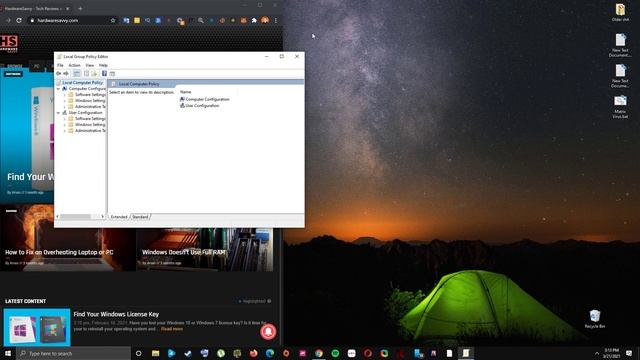
Task: Collapse Computer Configuration tree node
Action: [58, 89]
